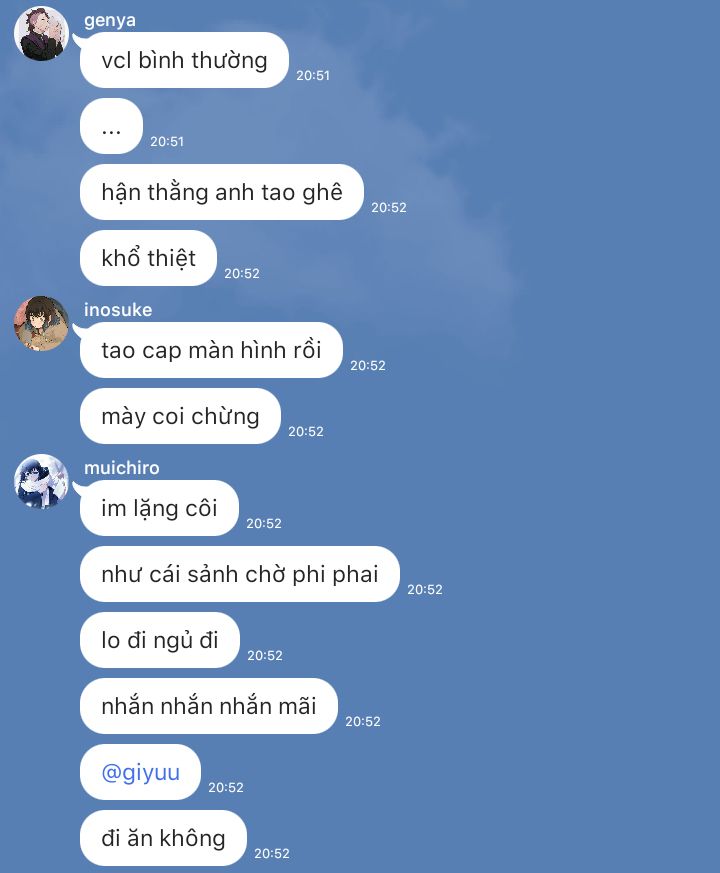
Task: Click the muichiro sender name
Action: pyautogui.click(x=121, y=468)
